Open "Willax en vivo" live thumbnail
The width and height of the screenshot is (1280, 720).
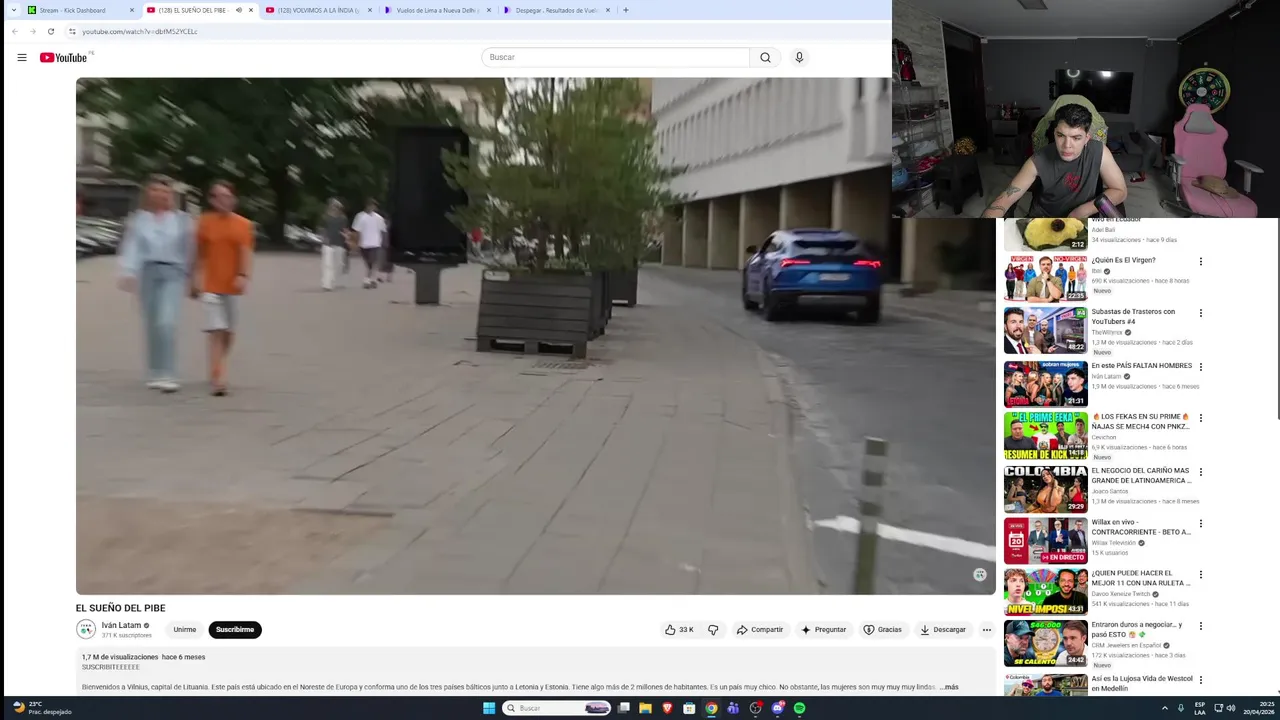pos(1046,540)
